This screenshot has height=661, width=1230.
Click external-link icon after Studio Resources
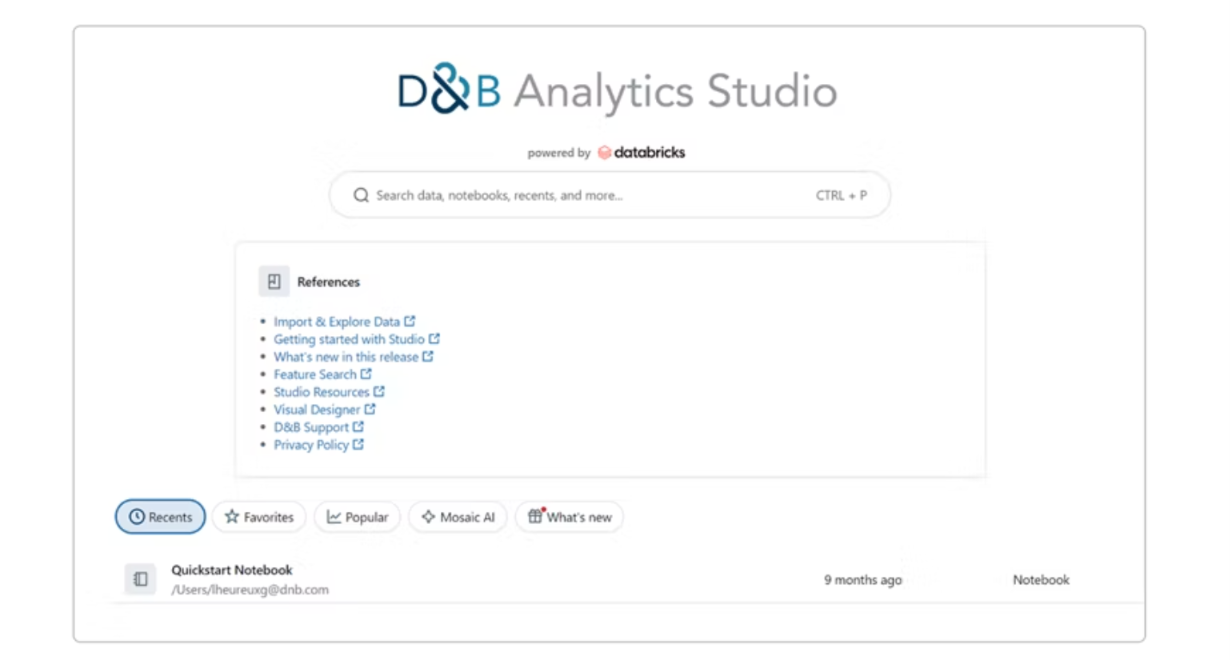(379, 392)
